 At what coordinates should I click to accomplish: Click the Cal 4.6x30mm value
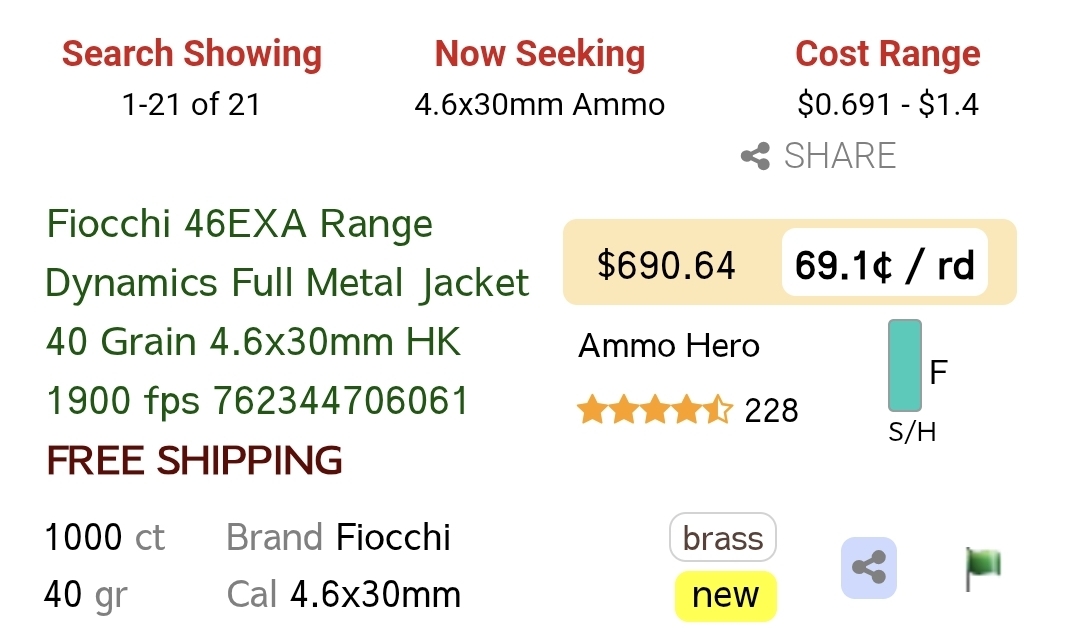coord(375,595)
